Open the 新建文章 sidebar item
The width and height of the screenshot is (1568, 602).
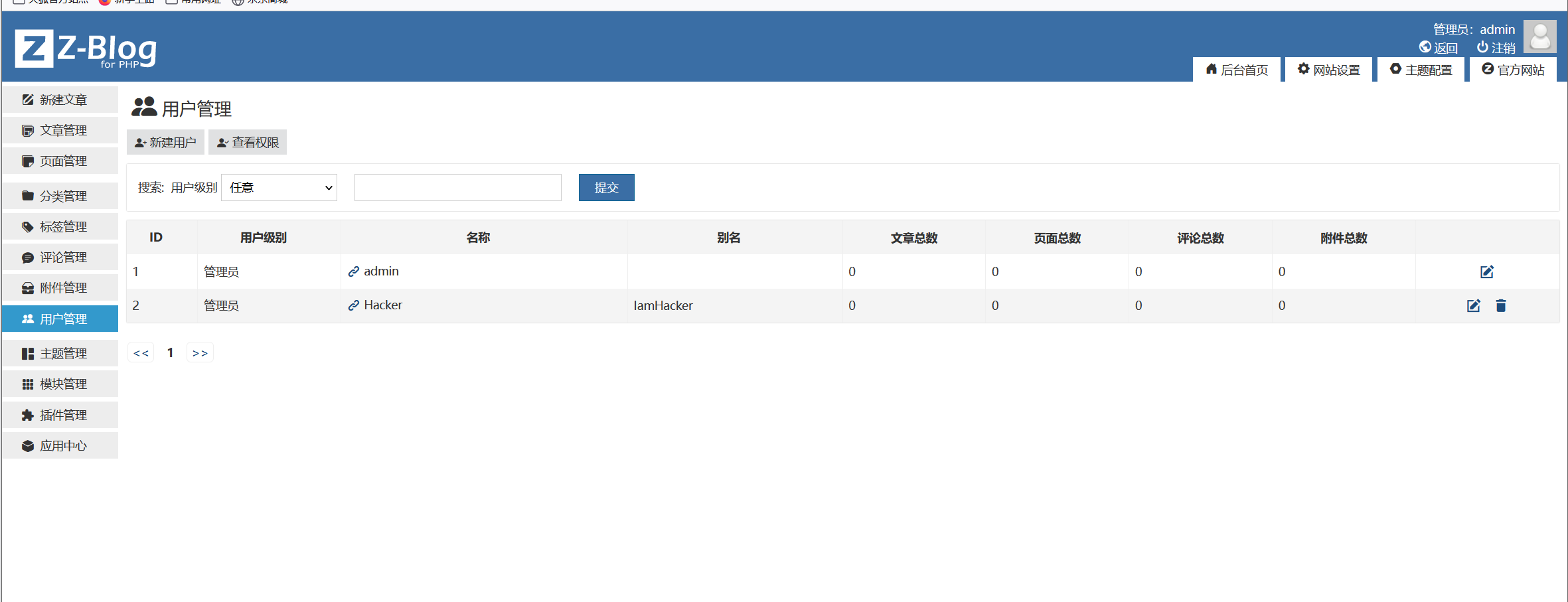(60, 100)
